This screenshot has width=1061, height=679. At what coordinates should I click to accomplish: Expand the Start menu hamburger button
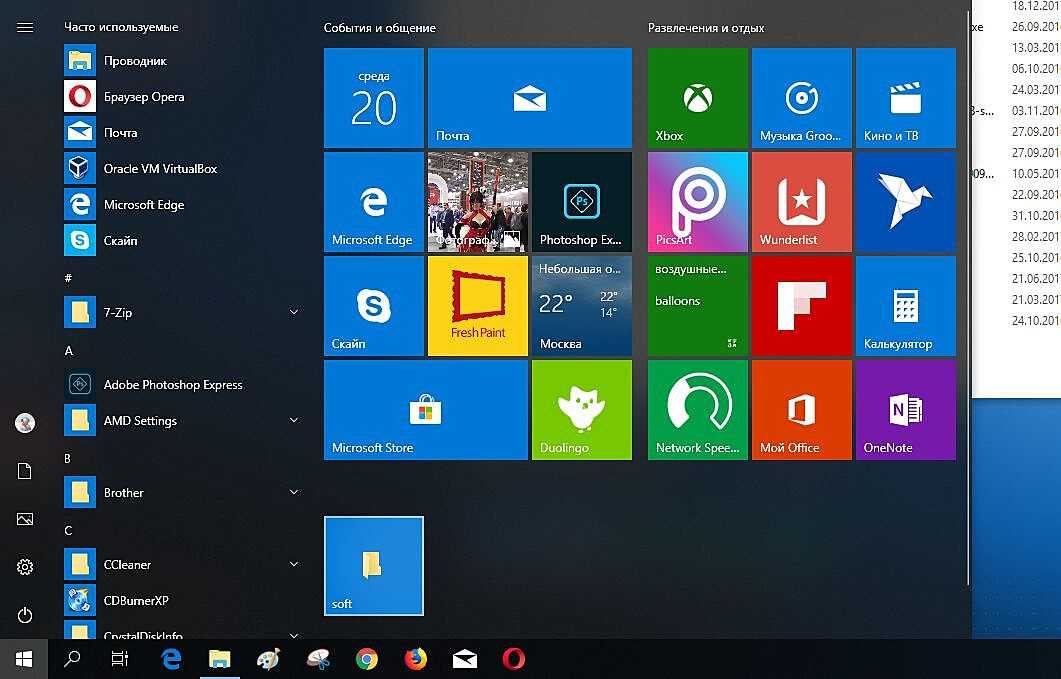coord(25,27)
